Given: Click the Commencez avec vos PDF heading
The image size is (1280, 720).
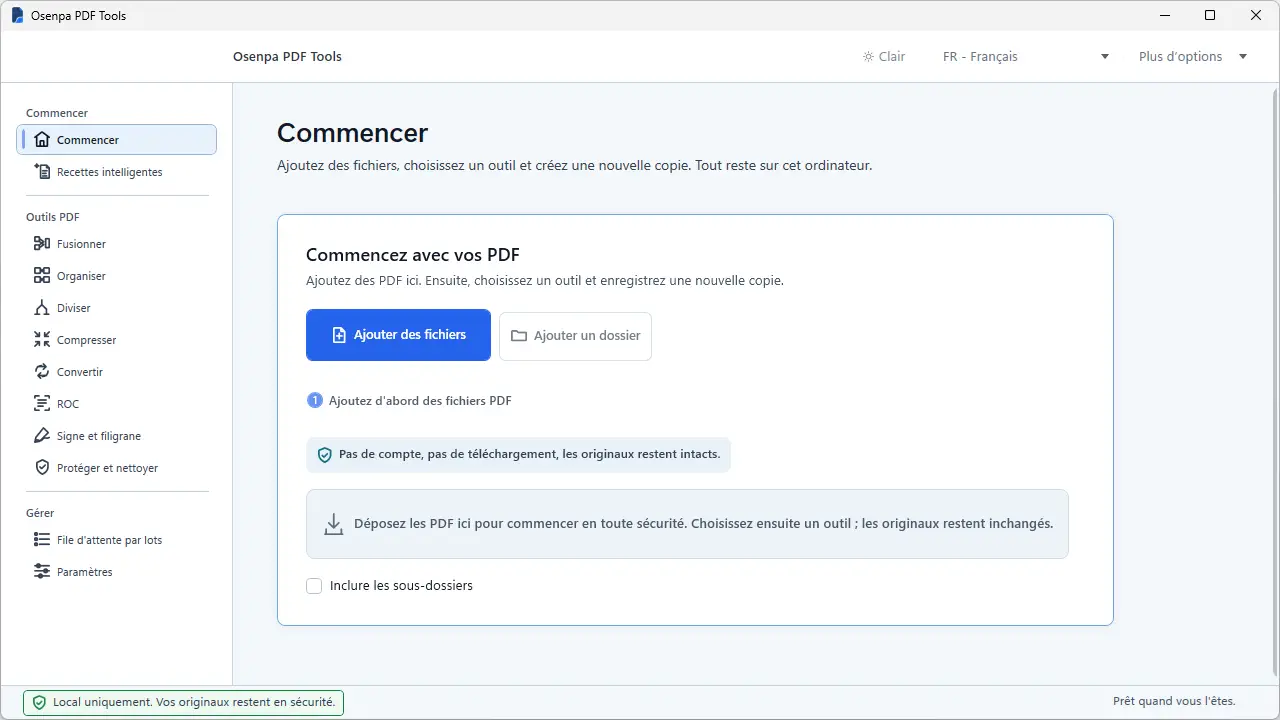Looking at the screenshot, I should (x=413, y=255).
